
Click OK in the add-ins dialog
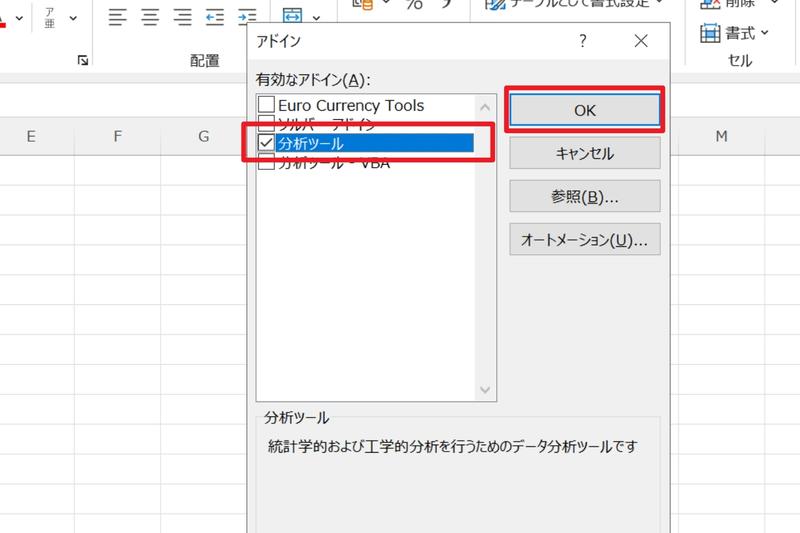(585, 110)
